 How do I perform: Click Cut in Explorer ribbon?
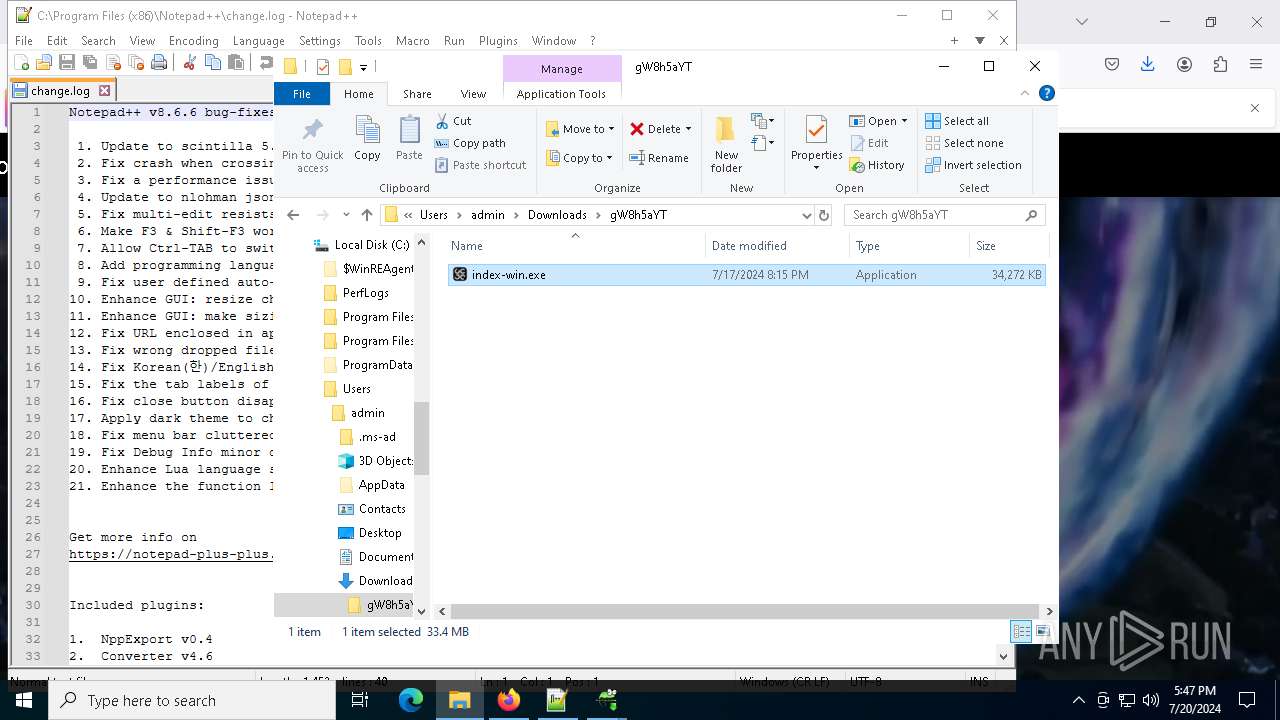point(453,121)
